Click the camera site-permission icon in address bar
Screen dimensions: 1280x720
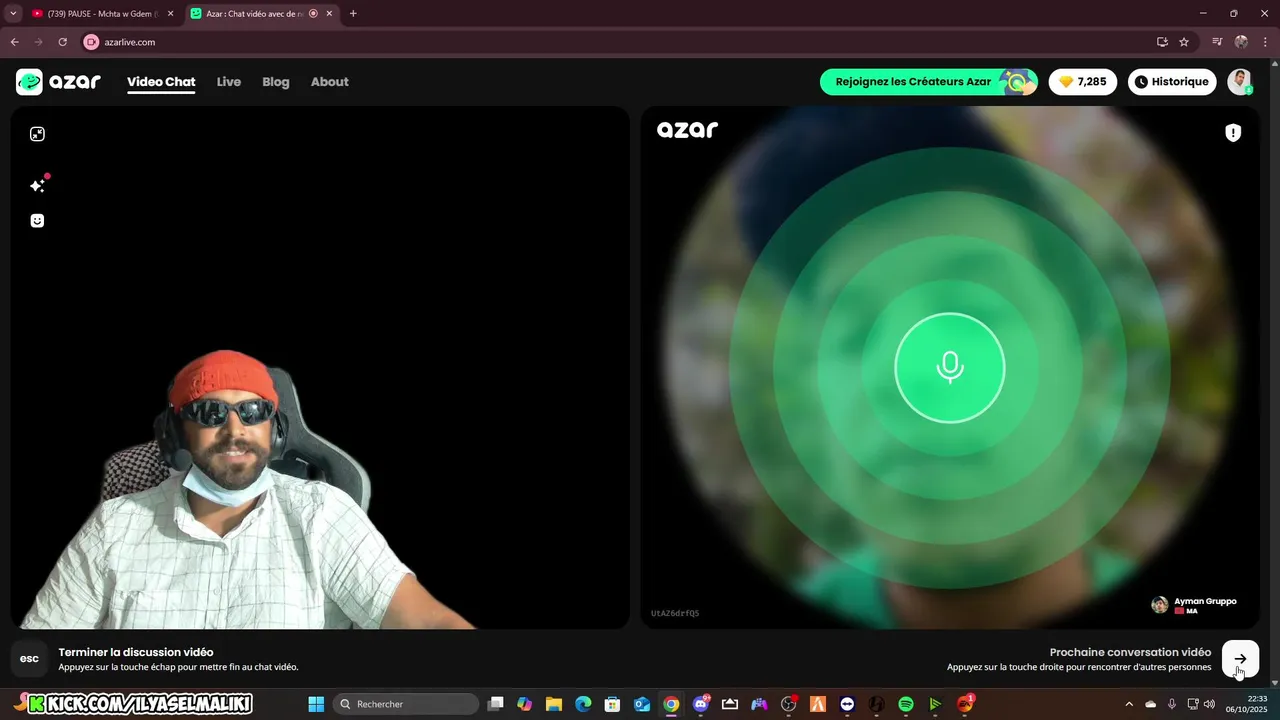coord(91,42)
